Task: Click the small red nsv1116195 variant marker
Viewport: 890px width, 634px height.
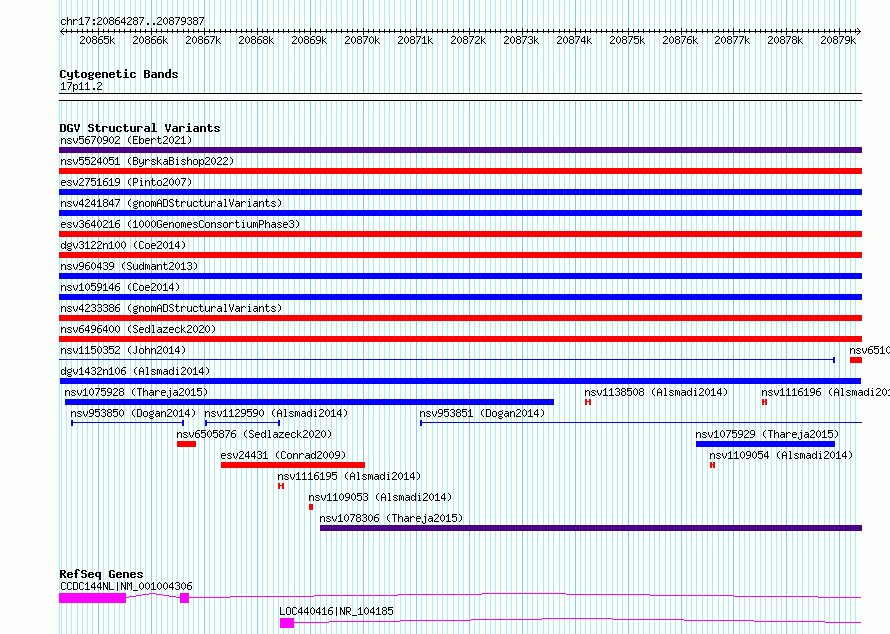Action: coord(281,486)
